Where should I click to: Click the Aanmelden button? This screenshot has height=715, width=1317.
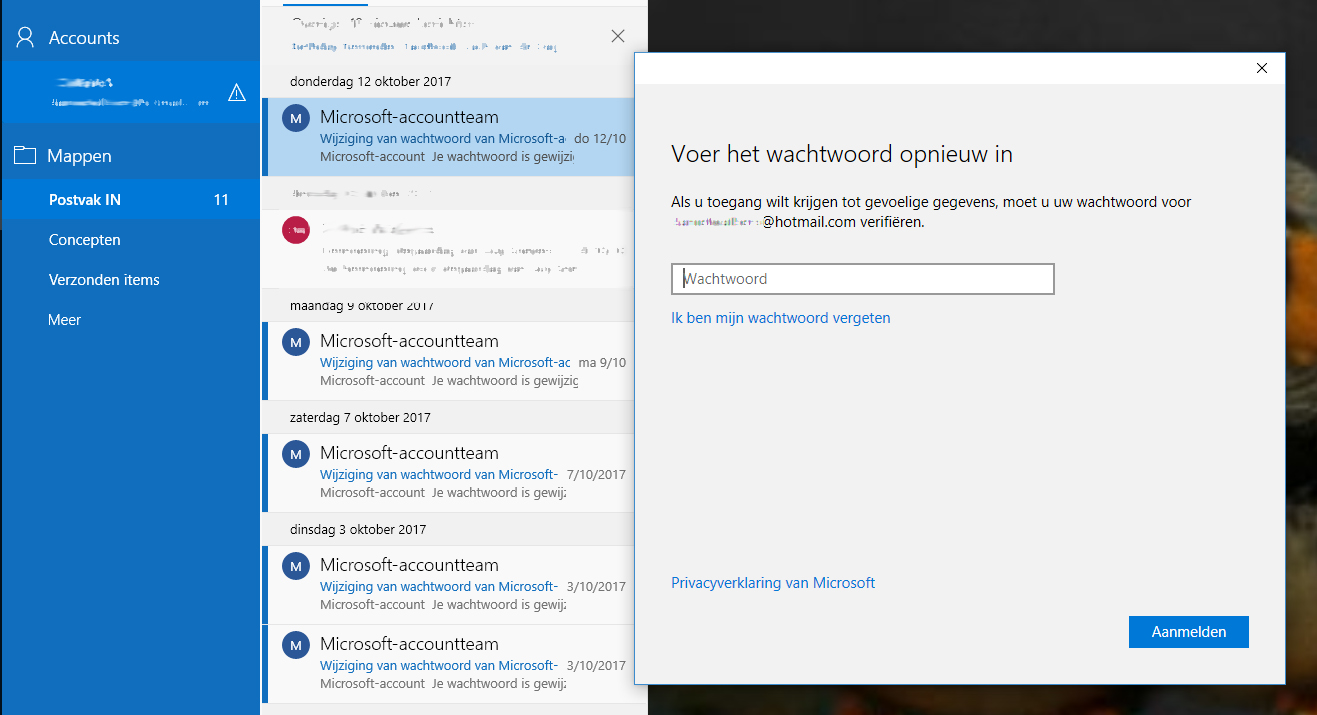(1189, 632)
